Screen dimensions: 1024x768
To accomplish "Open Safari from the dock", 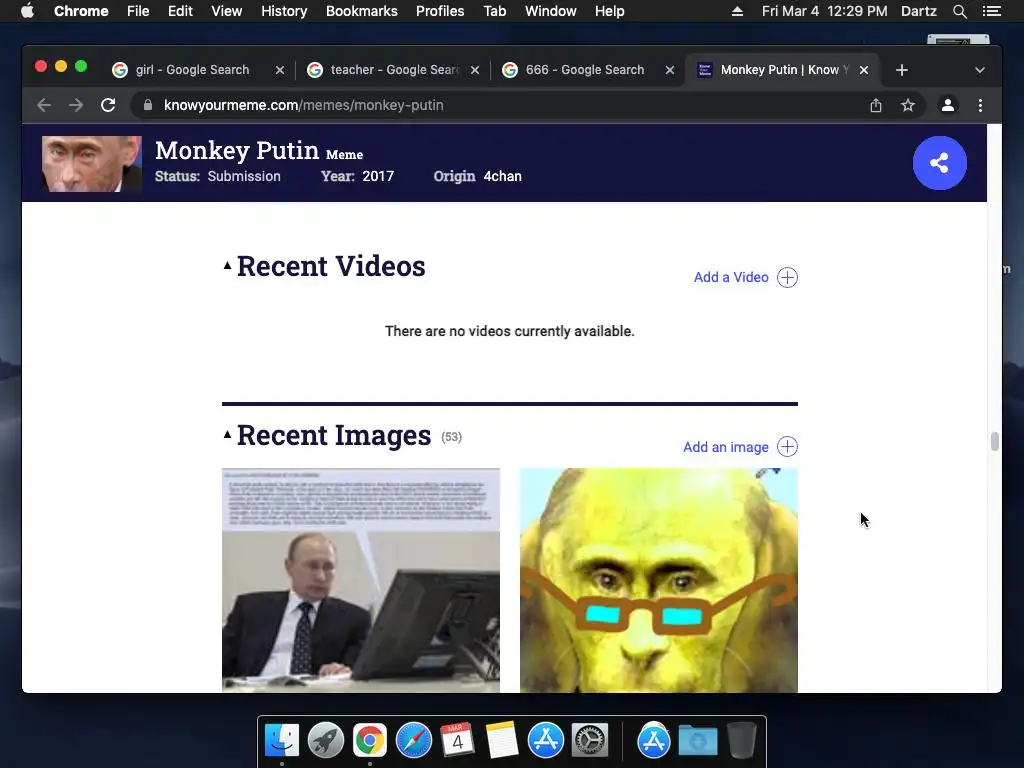I will click(413, 741).
